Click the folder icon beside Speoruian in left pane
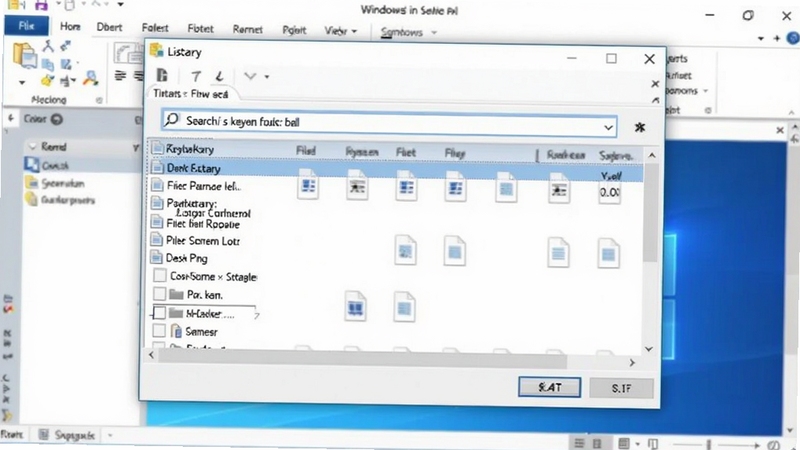Screen dimensions: 800x450 32,183
